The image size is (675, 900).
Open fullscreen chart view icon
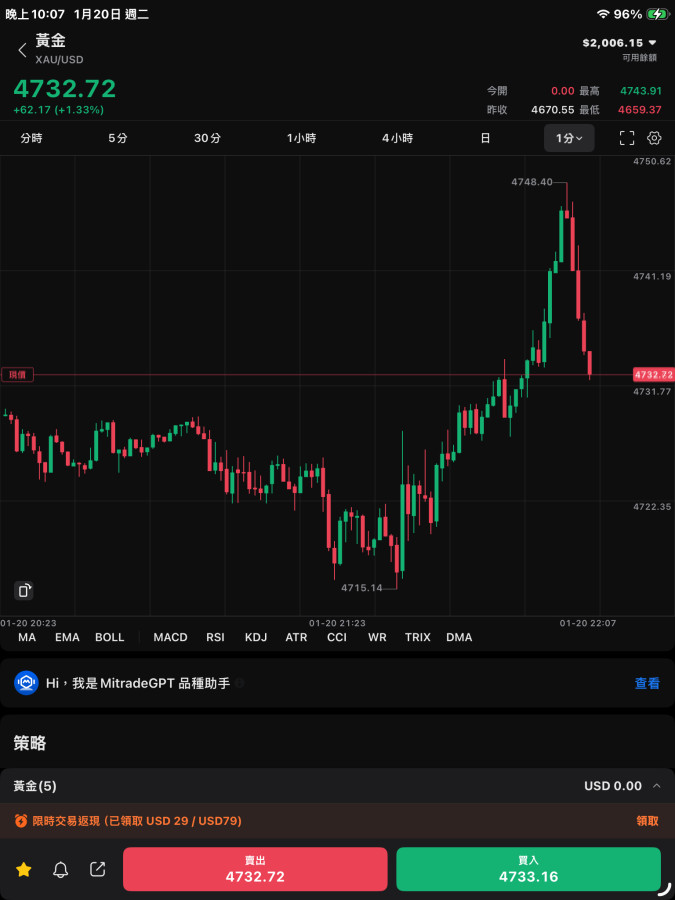coord(627,138)
